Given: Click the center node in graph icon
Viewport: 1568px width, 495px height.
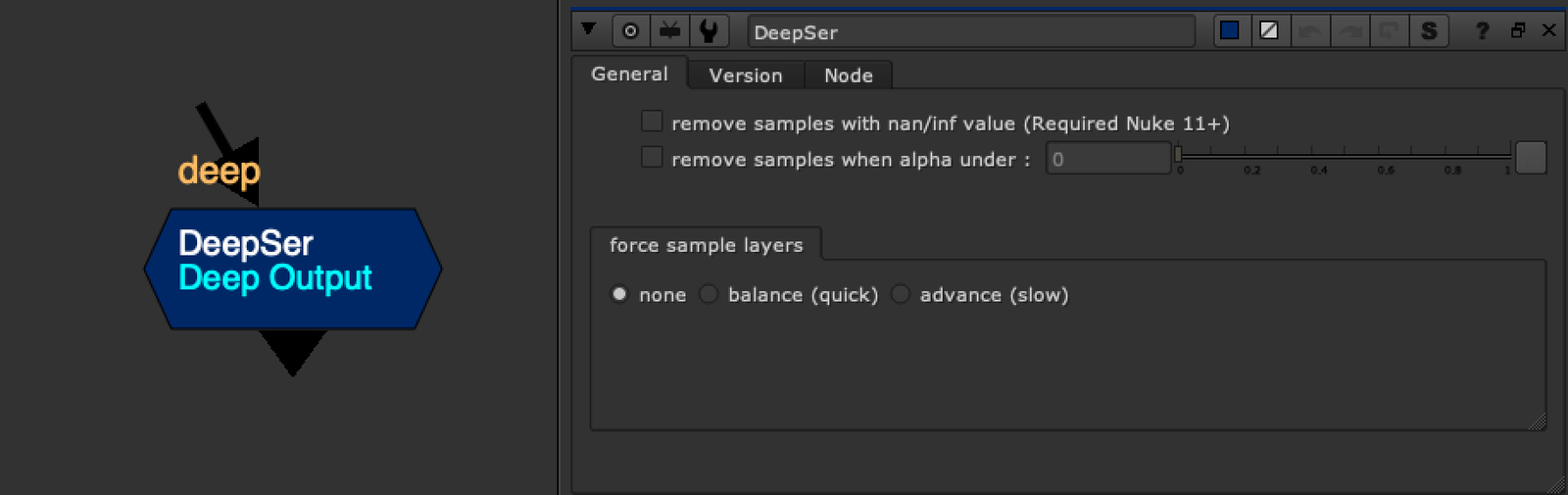Looking at the screenshot, I should (x=631, y=31).
